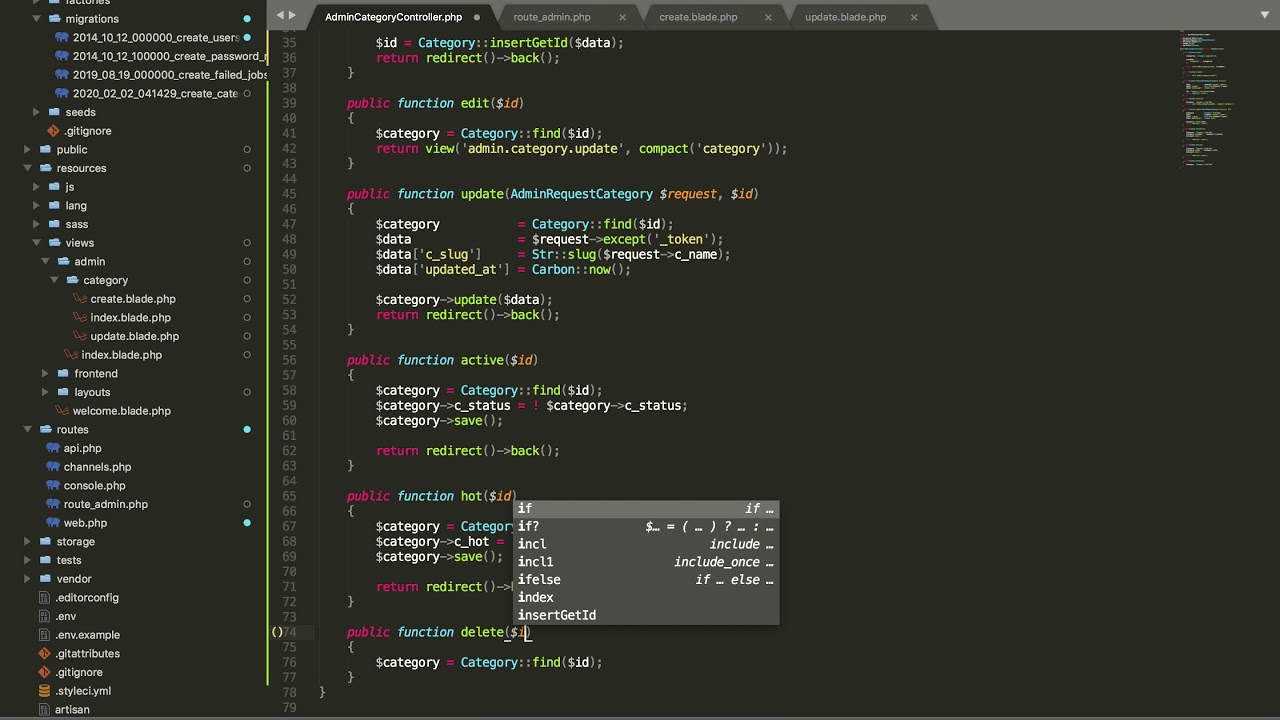
Task: Click the PHP icon next to web.php
Action: tap(54, 523)
